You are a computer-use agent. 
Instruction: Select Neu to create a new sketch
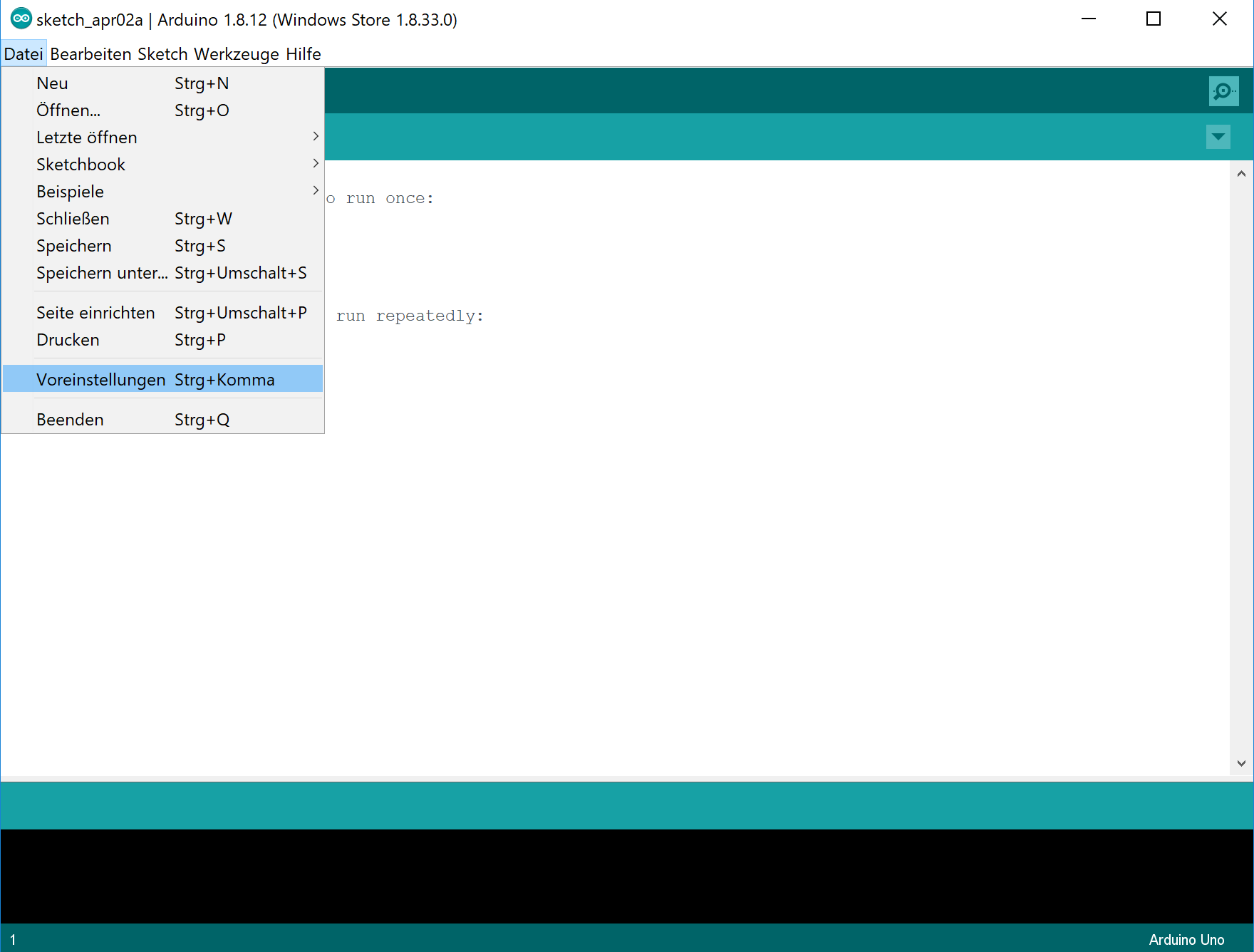(52, 83)
